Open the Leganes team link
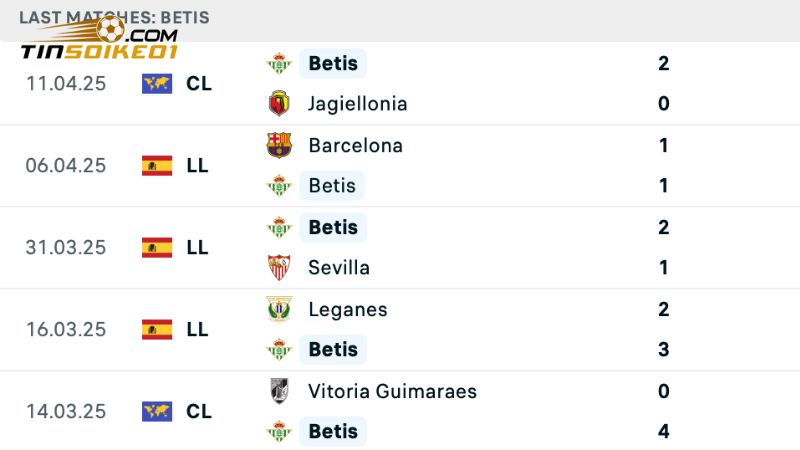 [x=347, y=309]
